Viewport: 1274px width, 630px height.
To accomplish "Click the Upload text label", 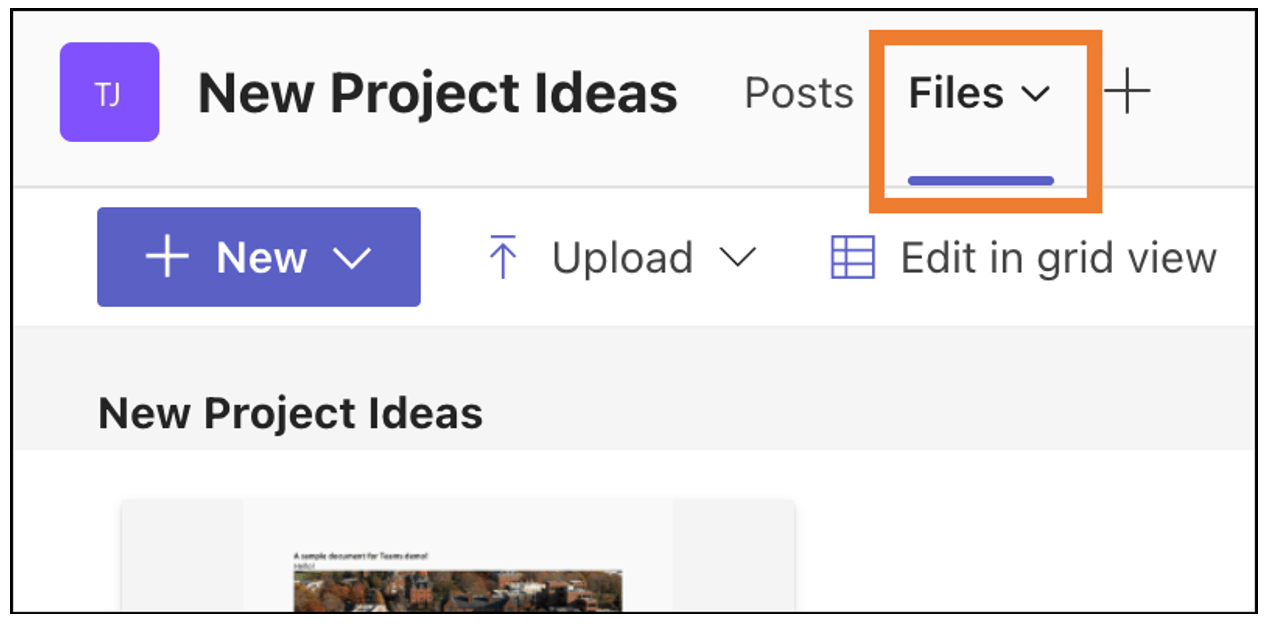I will pyautogui.click(x=622, y=258).
